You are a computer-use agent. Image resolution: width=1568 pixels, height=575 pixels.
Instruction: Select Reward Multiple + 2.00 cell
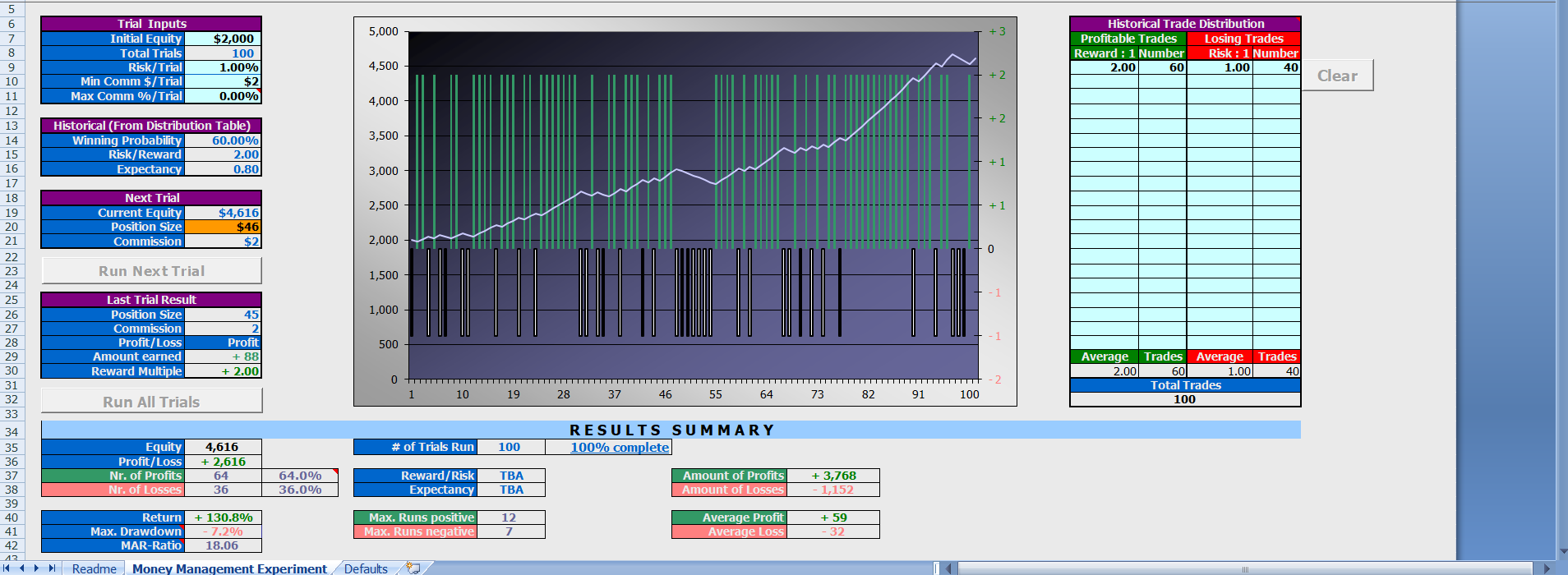click(223, 371)
